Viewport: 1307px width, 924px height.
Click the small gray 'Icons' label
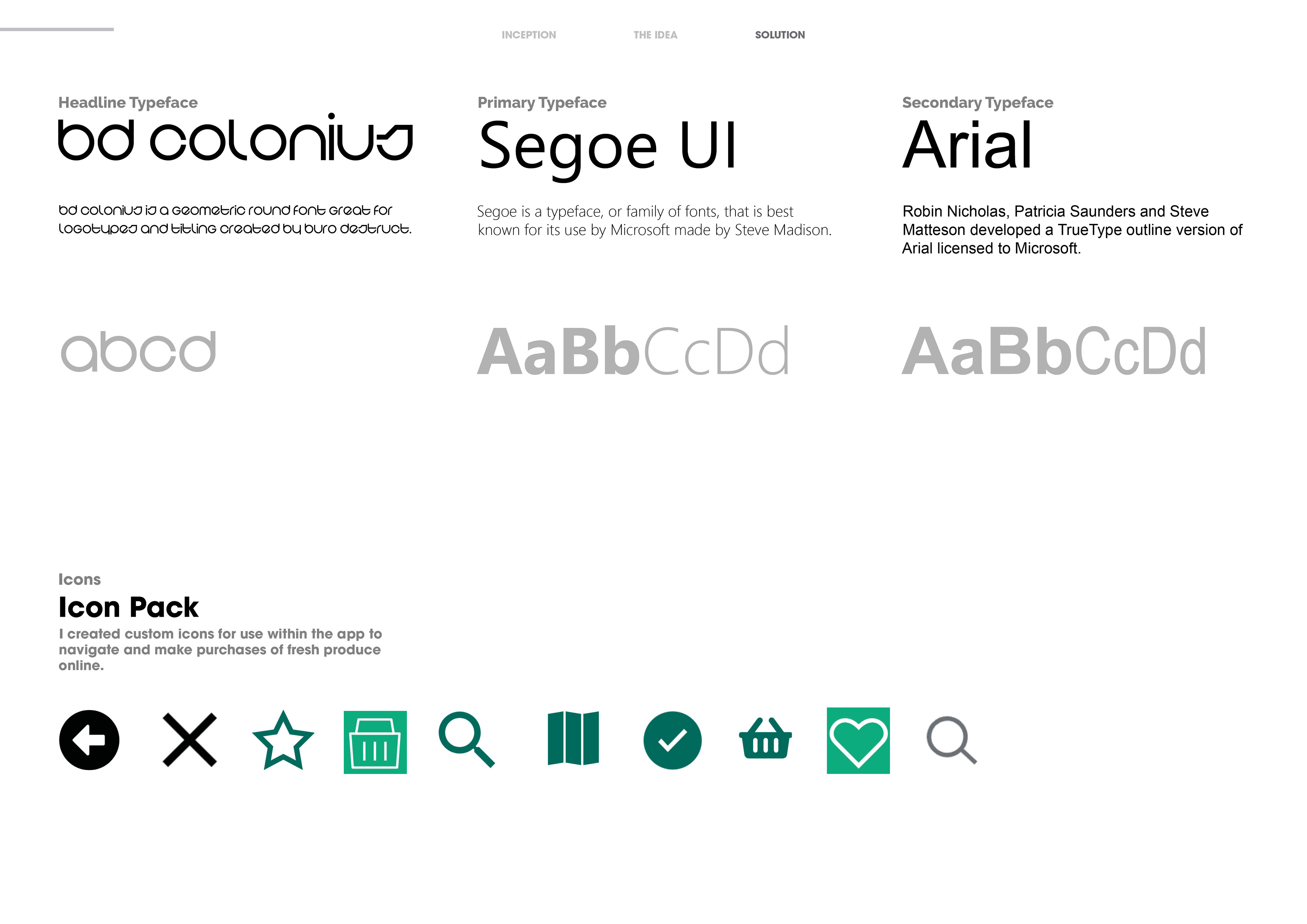[x=80, y=580]
